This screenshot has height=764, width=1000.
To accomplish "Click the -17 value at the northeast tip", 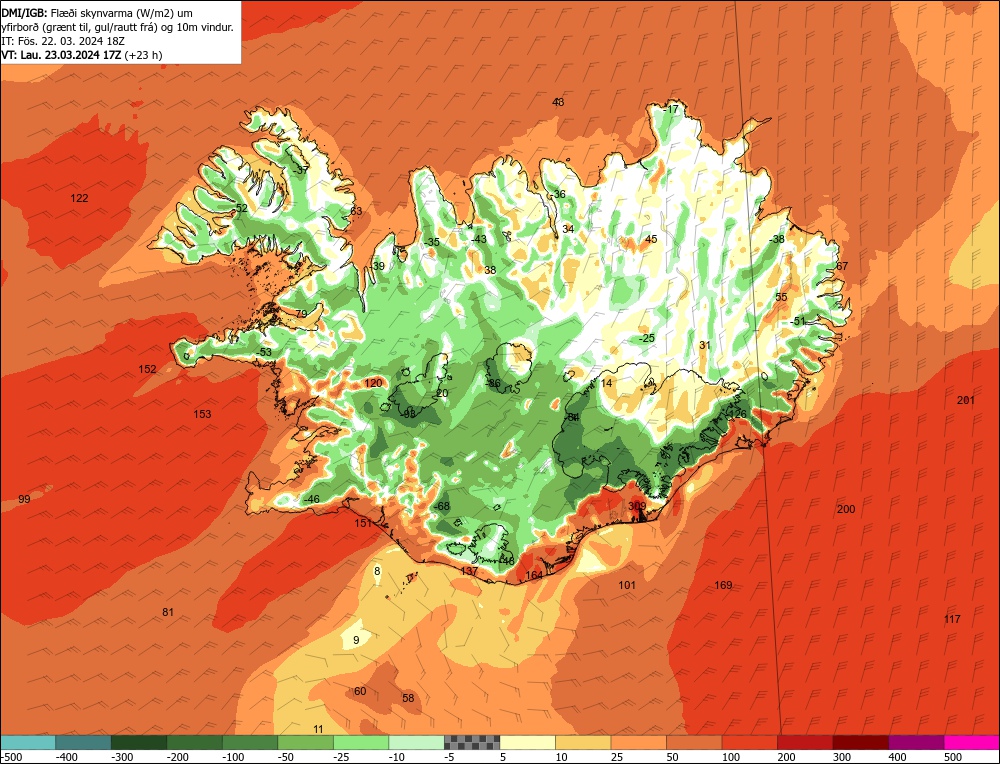I will pos(671,110).
